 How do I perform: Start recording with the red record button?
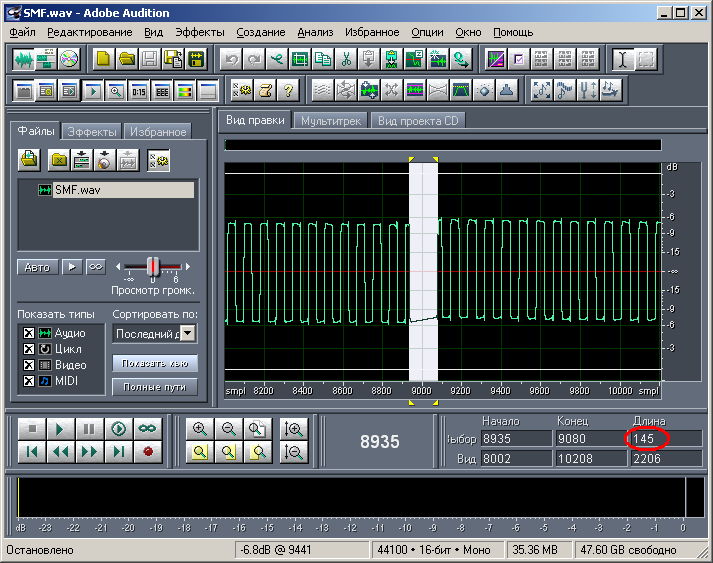pos(148,452)
